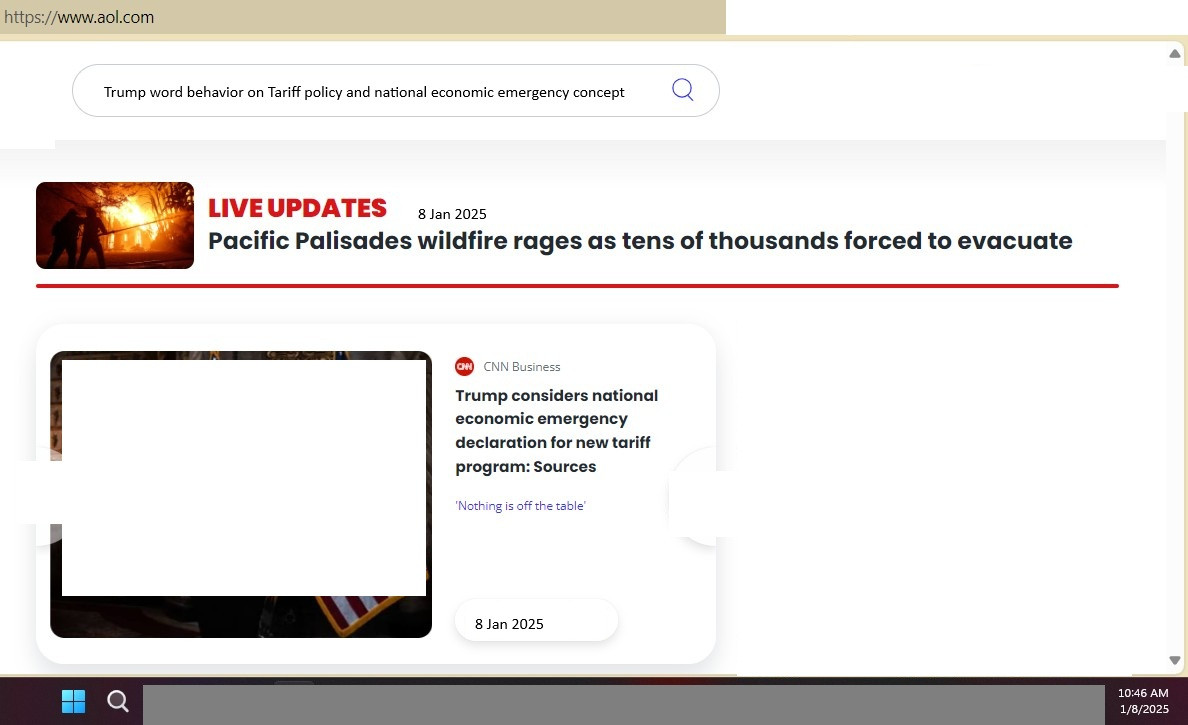
Task: Click the scrollbar down arrow
Action: (1174, 661)
